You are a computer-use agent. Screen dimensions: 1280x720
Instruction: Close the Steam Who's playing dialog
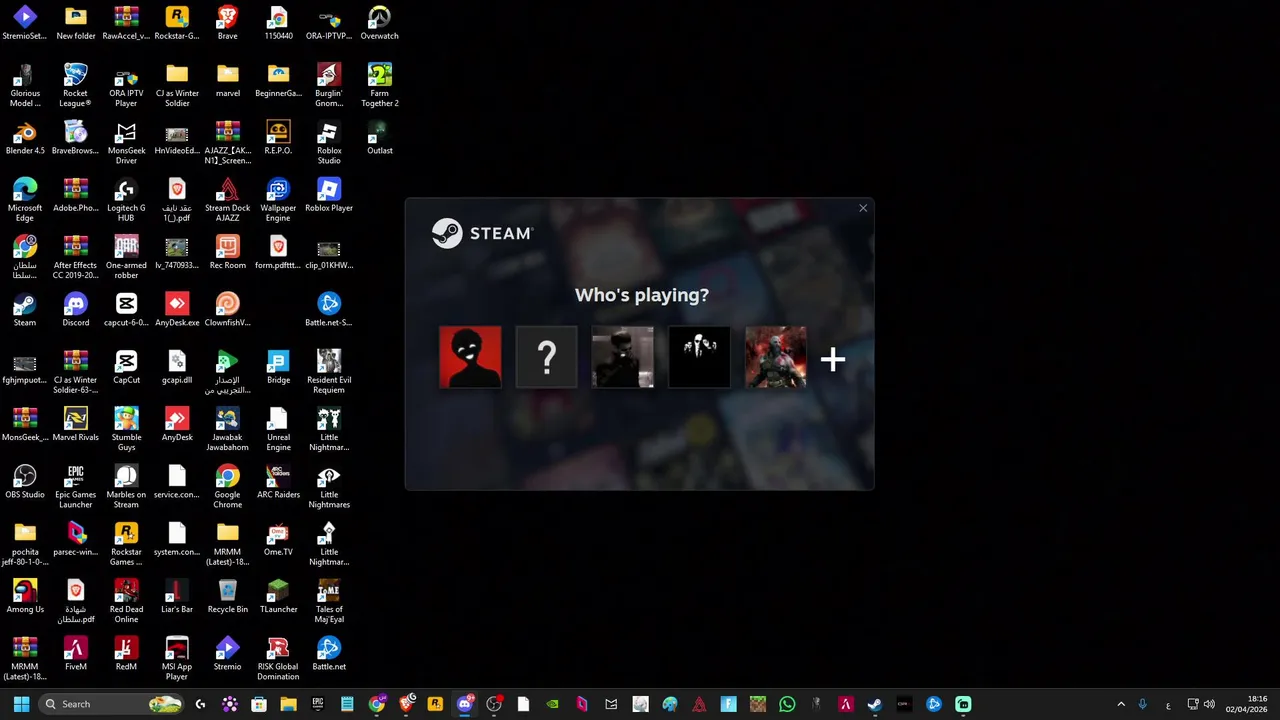[x=863, y=208]
